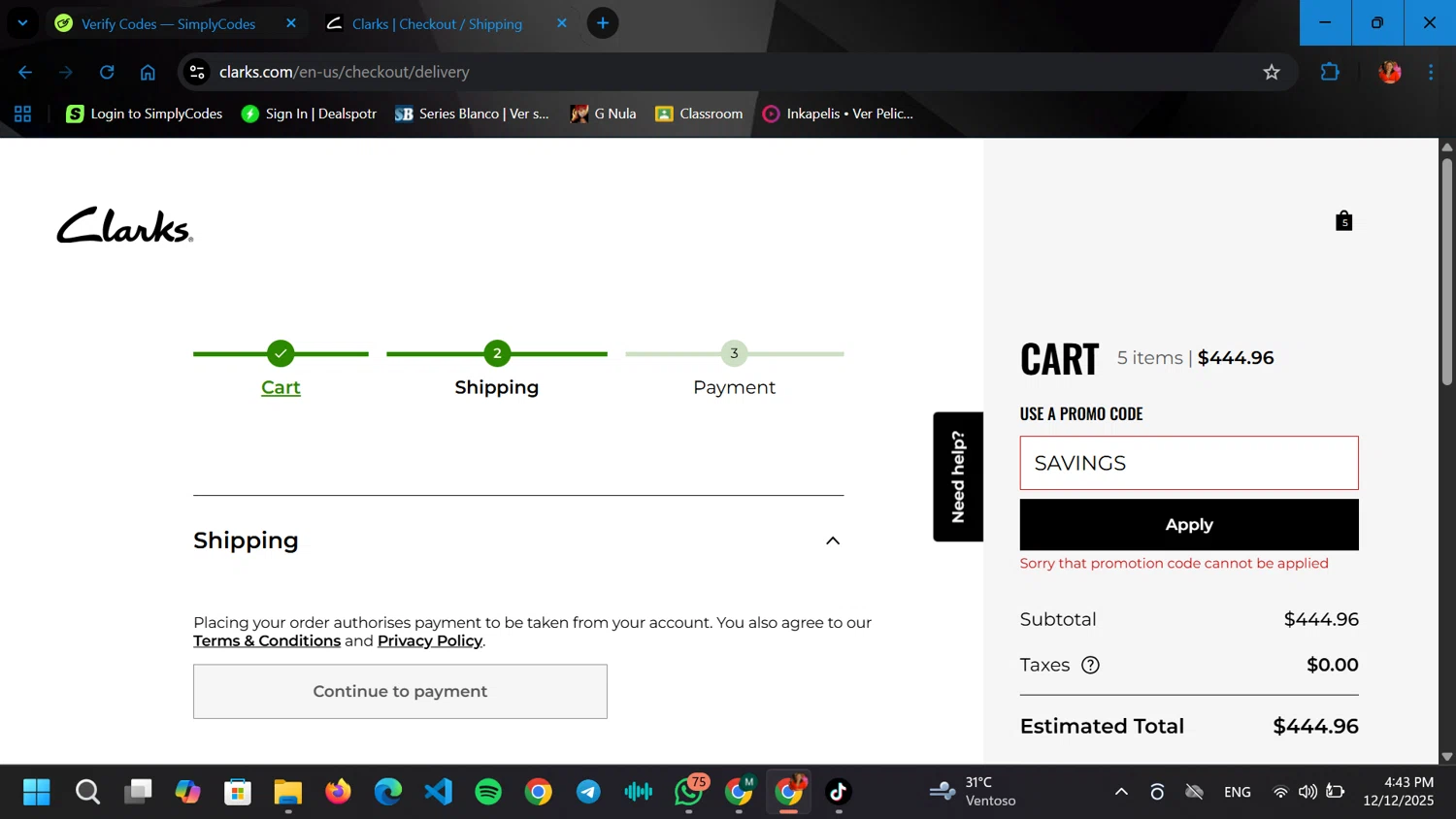Open the Privacy Policy link

pyautogui.click(x=430, y=640)
